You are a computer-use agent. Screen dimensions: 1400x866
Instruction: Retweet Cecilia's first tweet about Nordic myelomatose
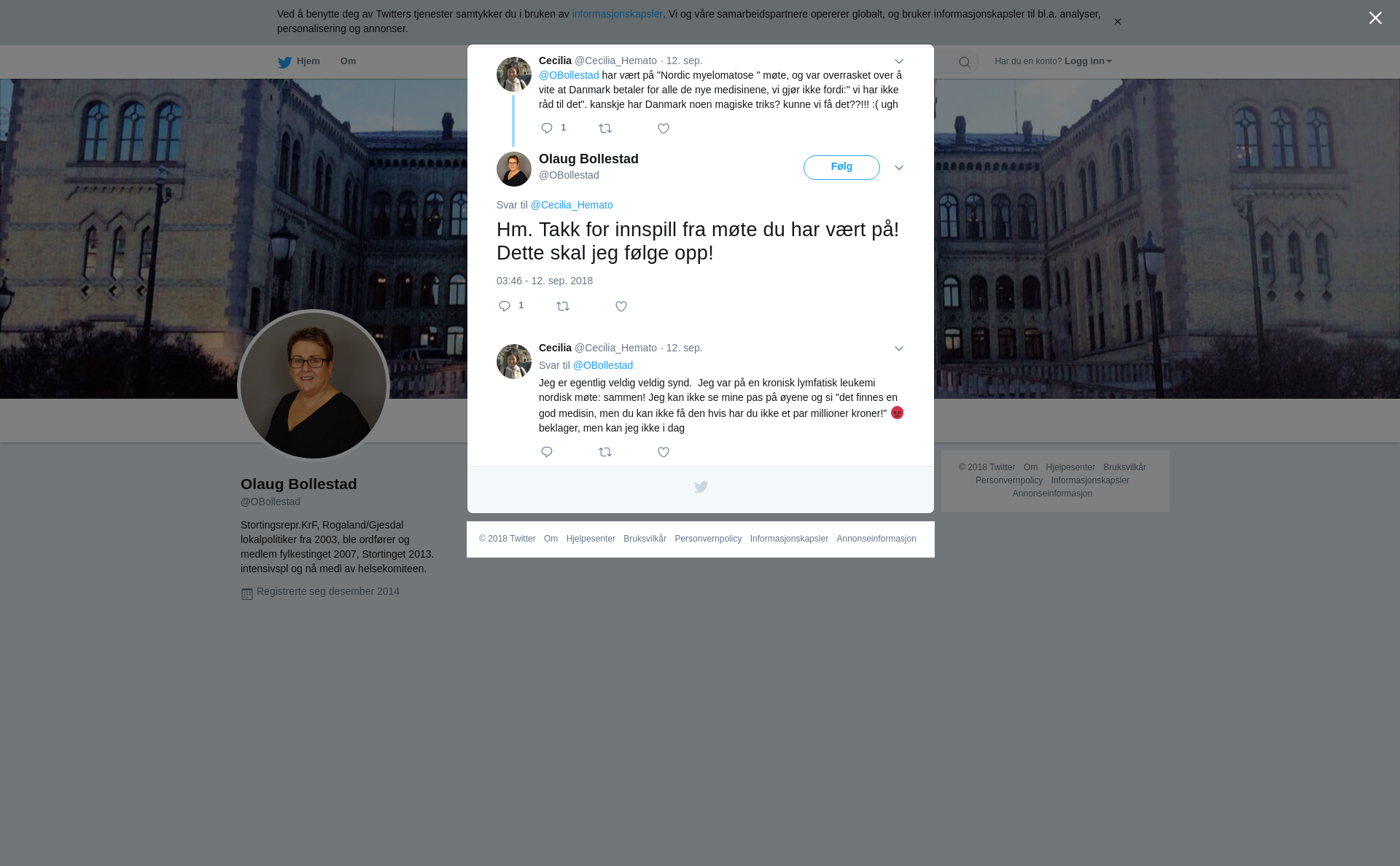coord(605,128)
